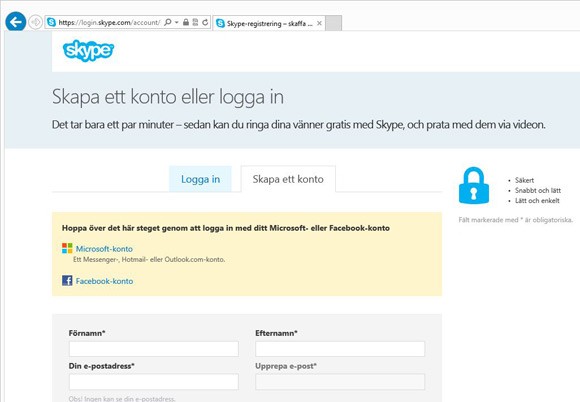This screenshot has height=402, width=580.
Task: Click the 'Ett Messenger-, Hotmail- eller Outlook.com-konto' text
Action: click(149, 260)
